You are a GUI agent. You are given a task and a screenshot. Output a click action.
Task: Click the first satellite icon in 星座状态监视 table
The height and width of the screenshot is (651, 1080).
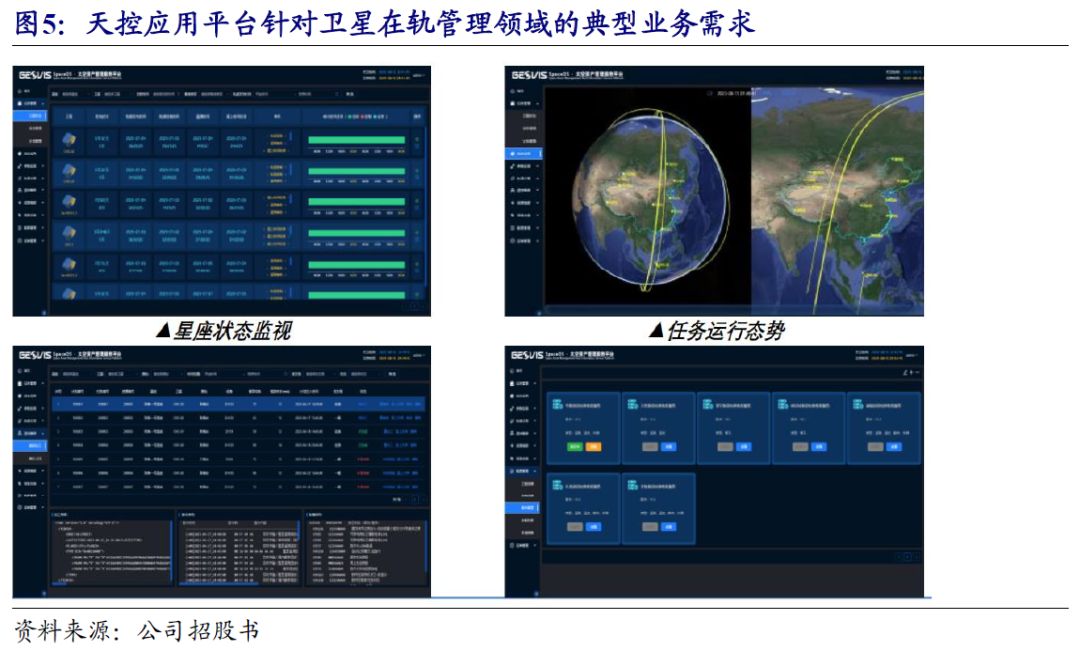click(69, 139)
